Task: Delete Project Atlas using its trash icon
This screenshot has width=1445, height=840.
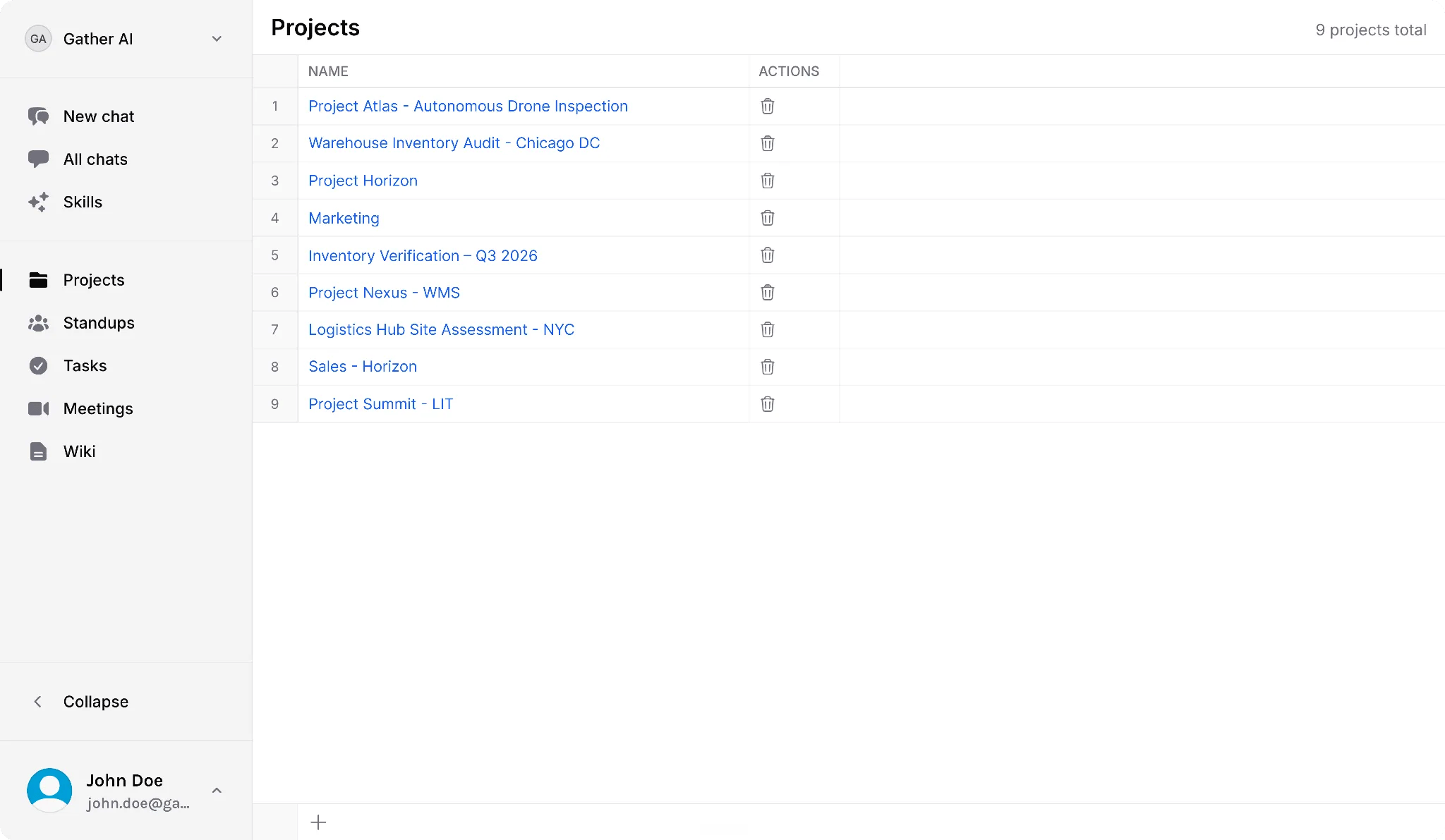Action: 768,106
